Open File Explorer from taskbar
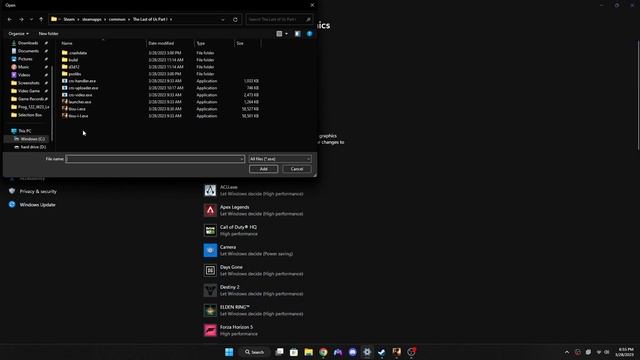 (309, 352)
